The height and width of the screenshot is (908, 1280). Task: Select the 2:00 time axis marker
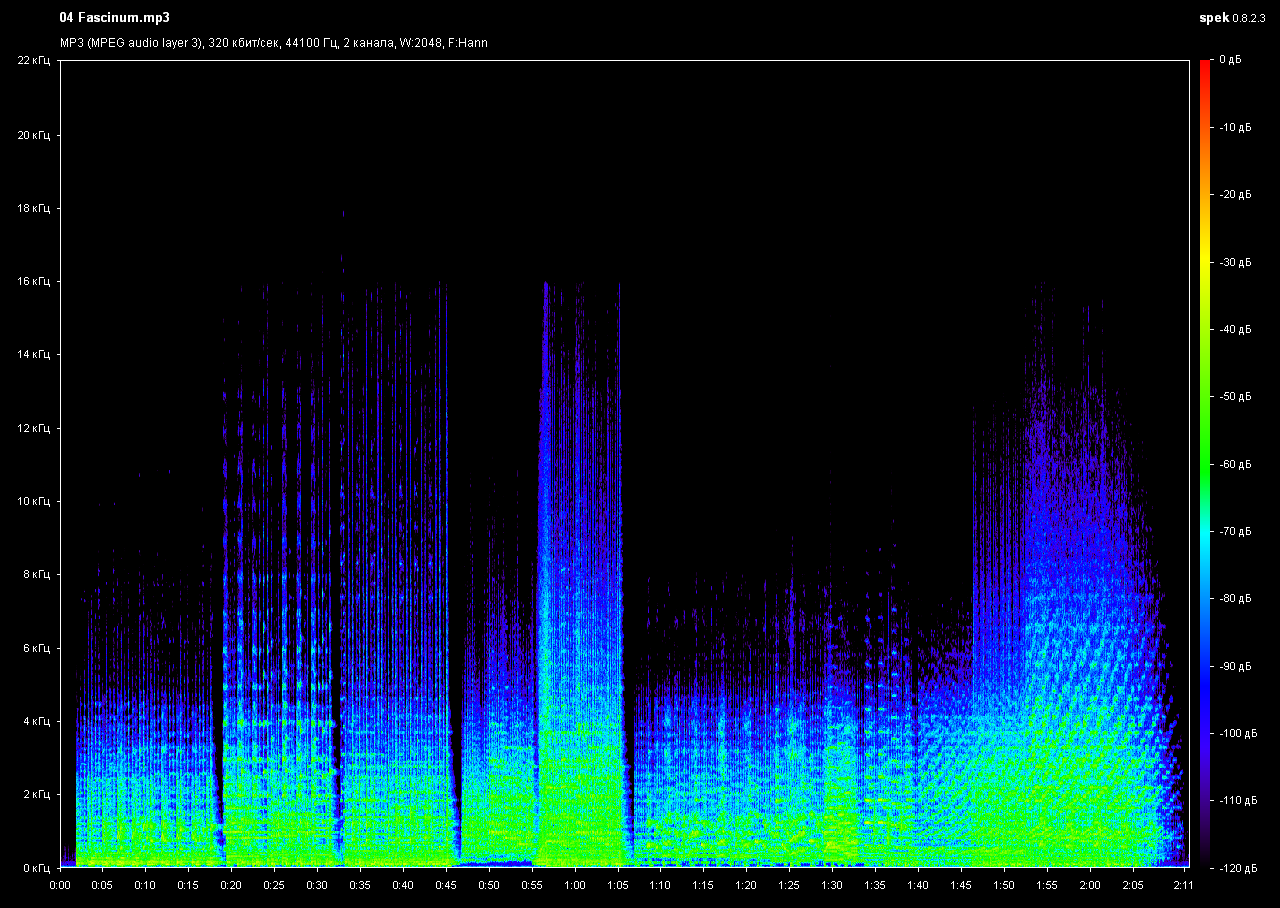coord(1089,885)
